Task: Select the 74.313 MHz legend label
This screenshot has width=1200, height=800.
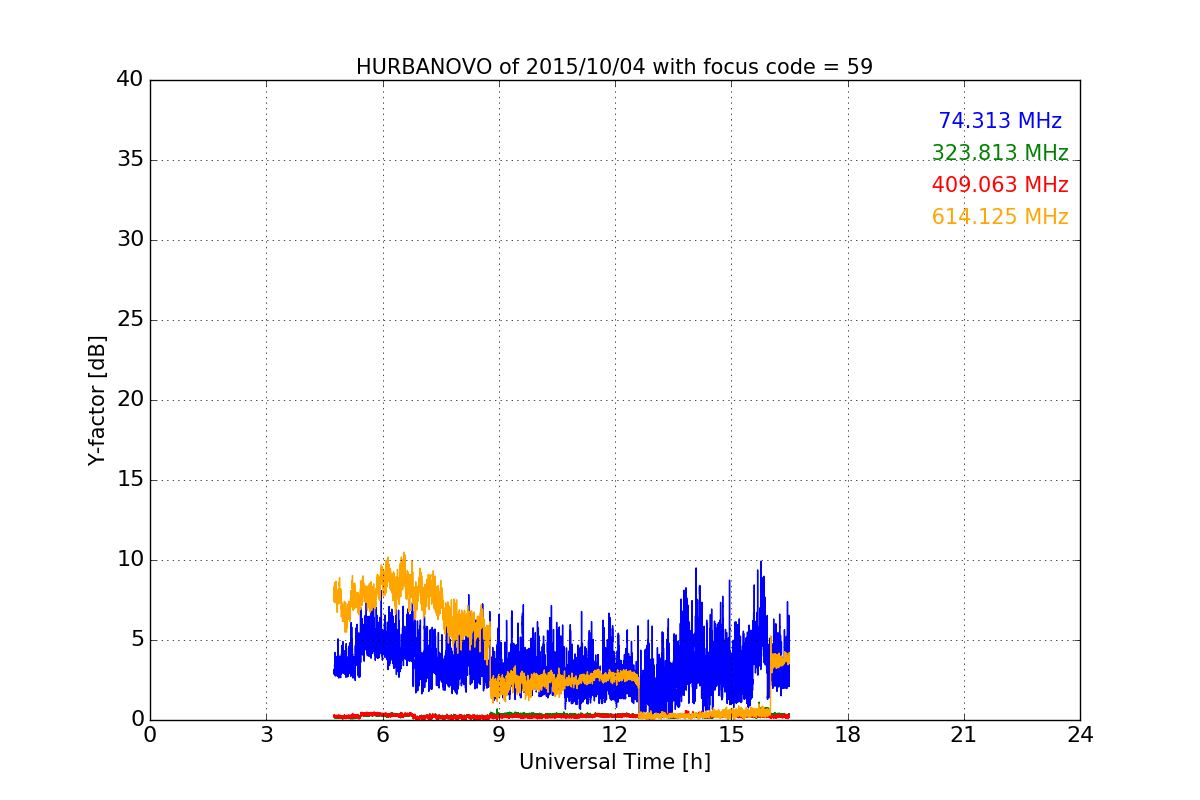Action: (x=1000, y=121)
